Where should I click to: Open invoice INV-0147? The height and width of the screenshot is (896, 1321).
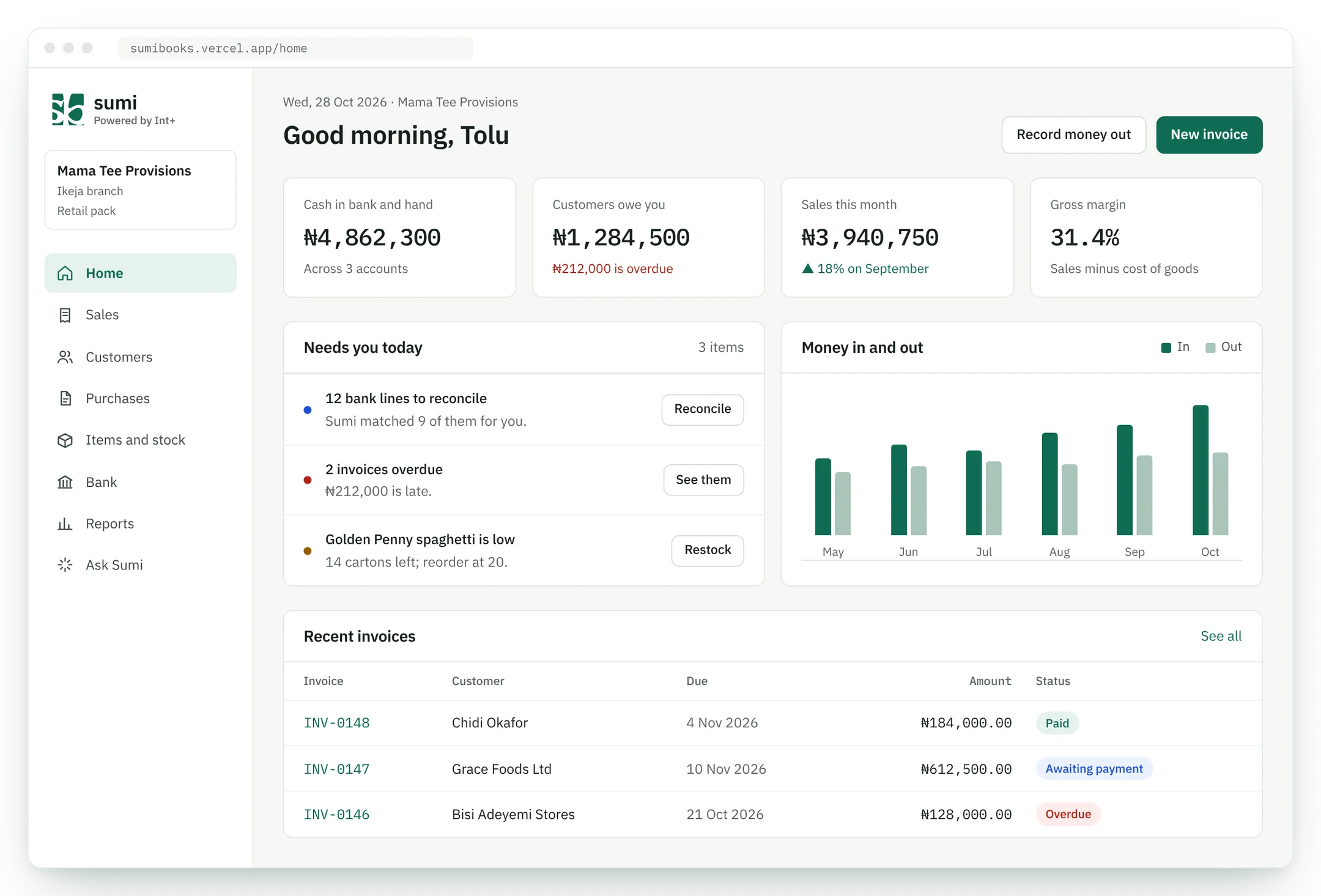(336, 769)
